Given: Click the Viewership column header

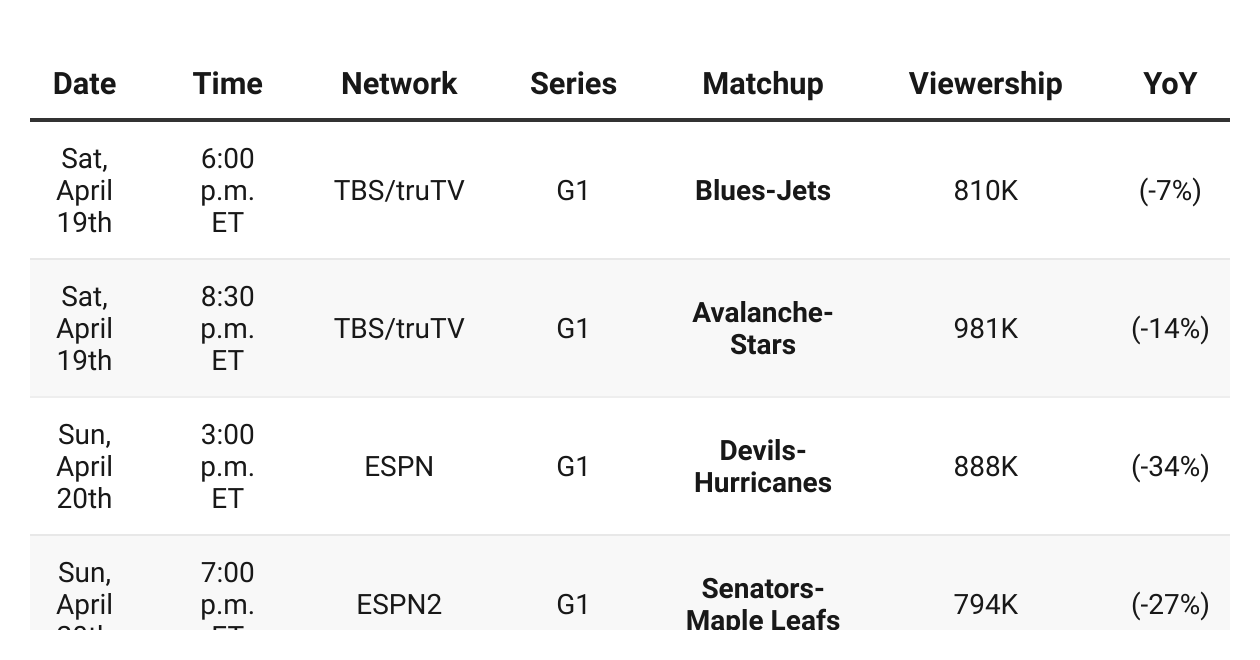Looking at the screenshot, I should (x=985, y=84).
